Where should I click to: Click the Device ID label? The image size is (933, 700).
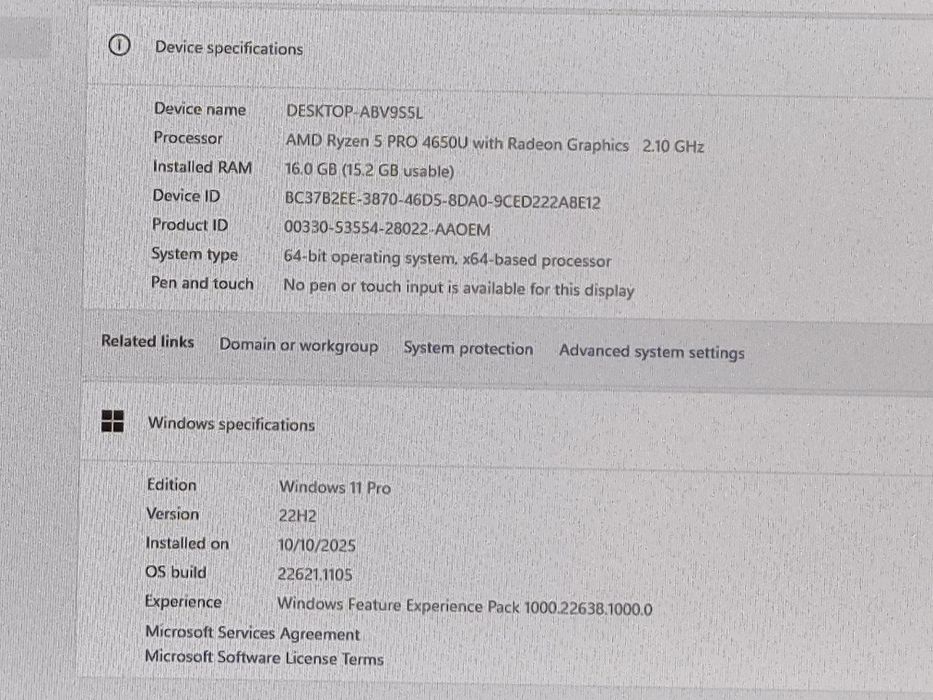pos(186,195)
